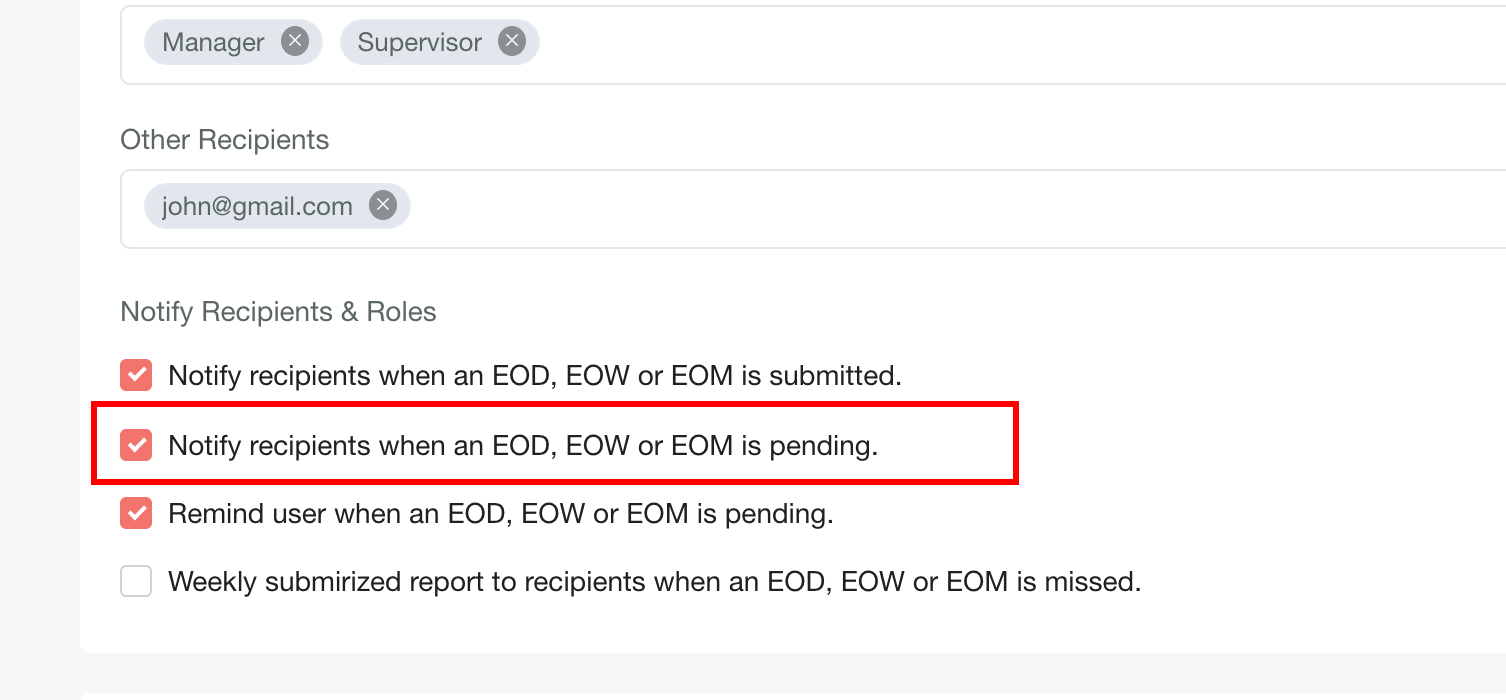
Task: Select the Manager tag chip
Action: tap(213, 43)
